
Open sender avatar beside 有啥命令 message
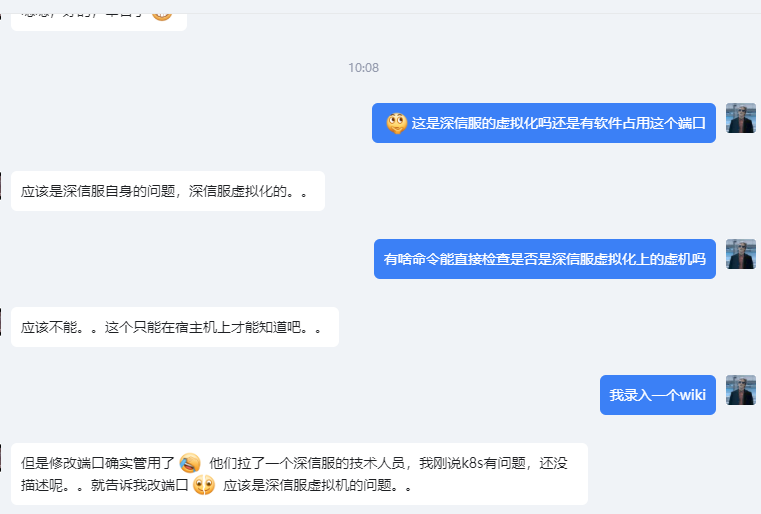tap(740, 255)
